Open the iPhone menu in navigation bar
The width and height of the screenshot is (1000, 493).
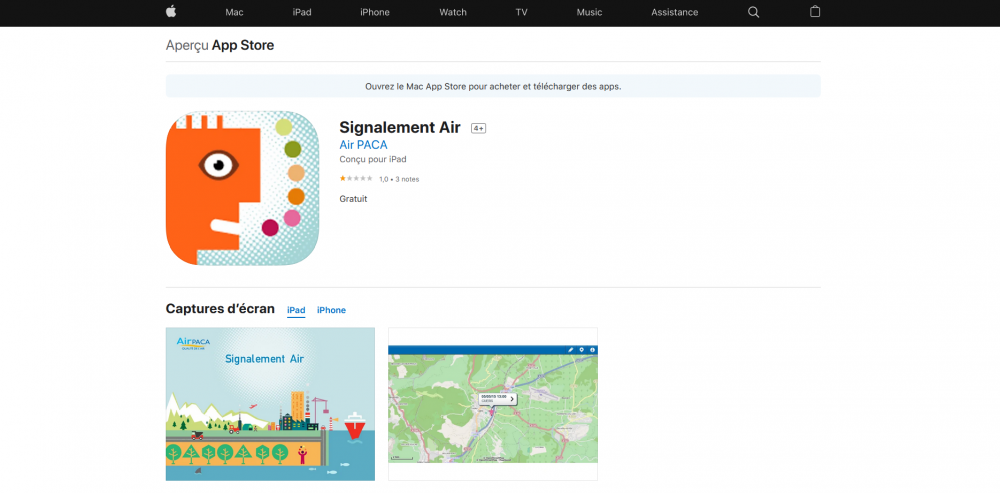click(x=375, y=12)
